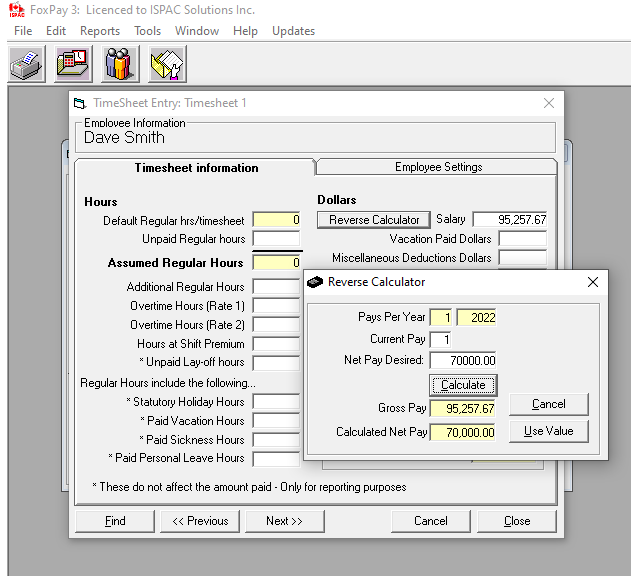The height and width of the screenshot is (576, 631).
Task: Click the Assumed Regular Hours field
Action: tap(276, 263)
